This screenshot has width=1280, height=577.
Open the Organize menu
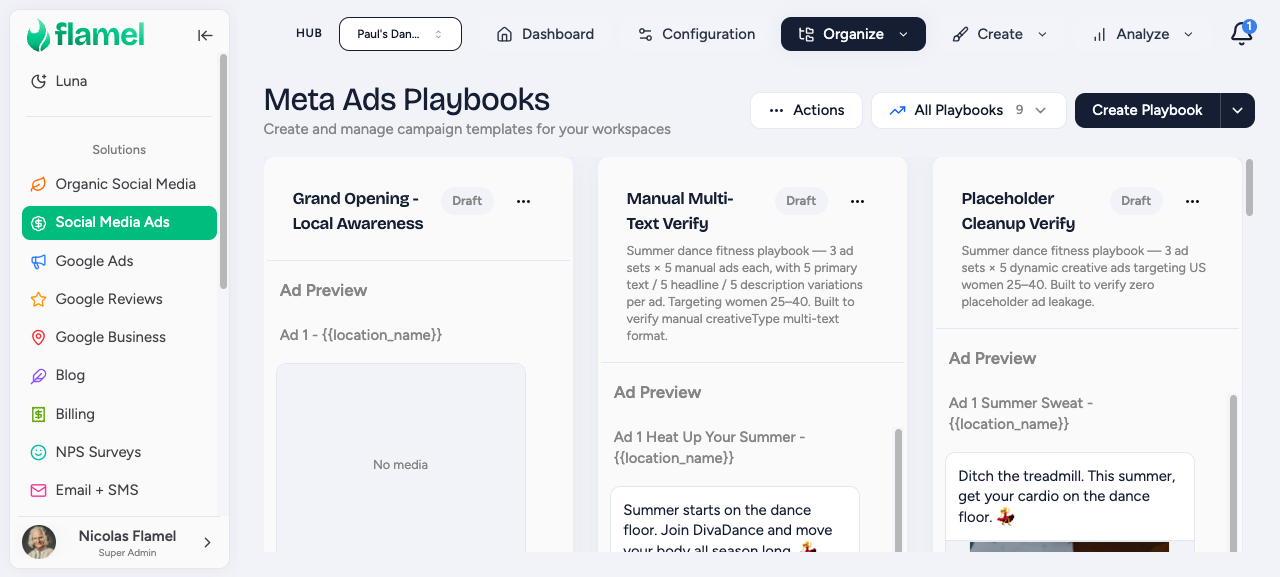coord(853,34)
